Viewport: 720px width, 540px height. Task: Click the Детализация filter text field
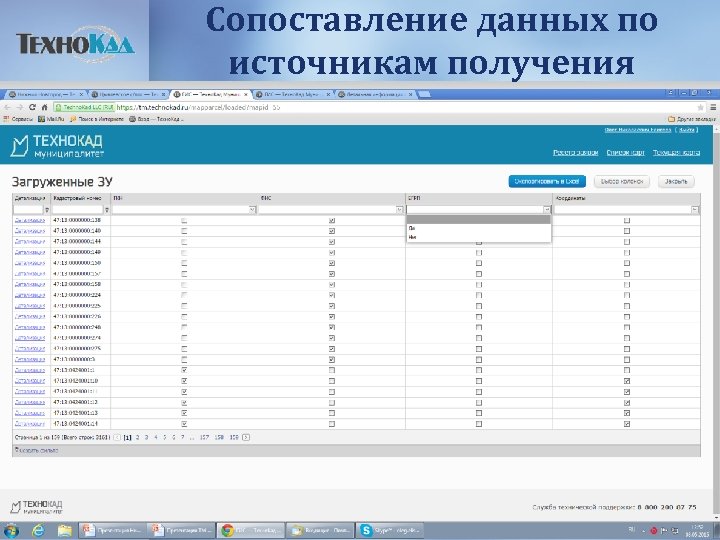(x=28, y=210)
